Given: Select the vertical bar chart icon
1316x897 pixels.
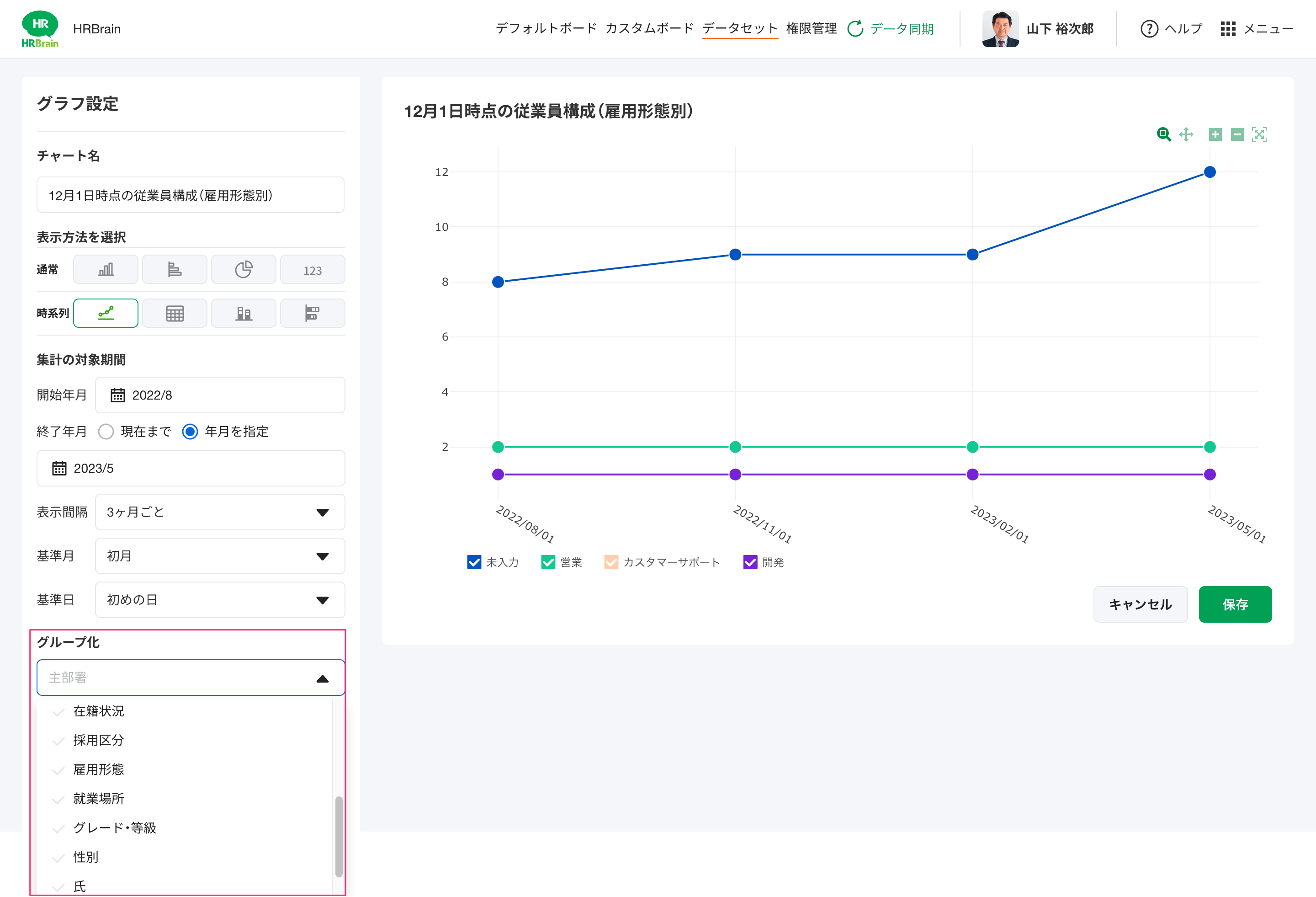Looking at the screenshot, I should tap(106, 269).
